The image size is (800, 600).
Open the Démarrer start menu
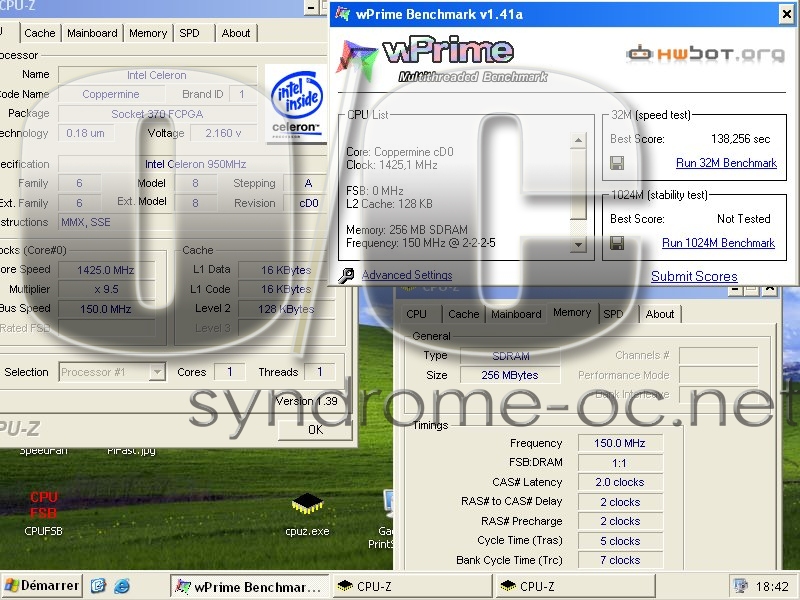pos(41,585)
